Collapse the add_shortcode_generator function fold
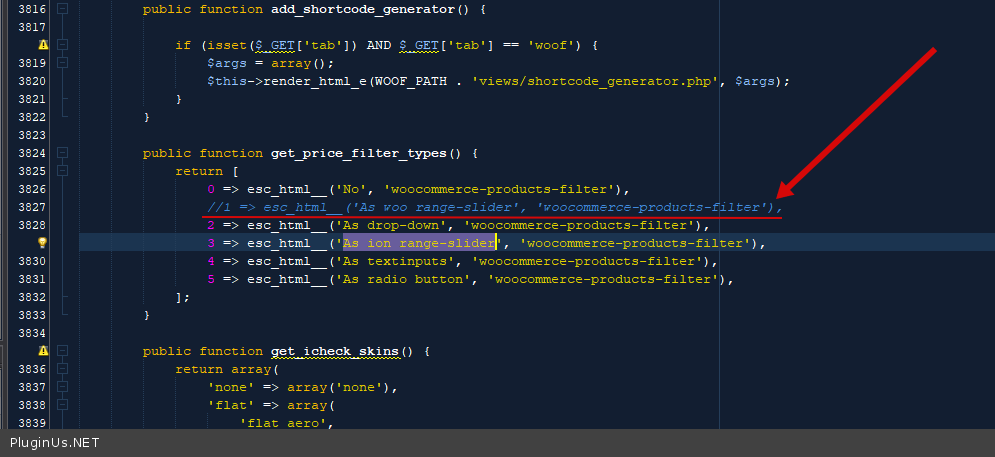The width and height of the screenshot is (995, 457). click(x=63, y=9)
